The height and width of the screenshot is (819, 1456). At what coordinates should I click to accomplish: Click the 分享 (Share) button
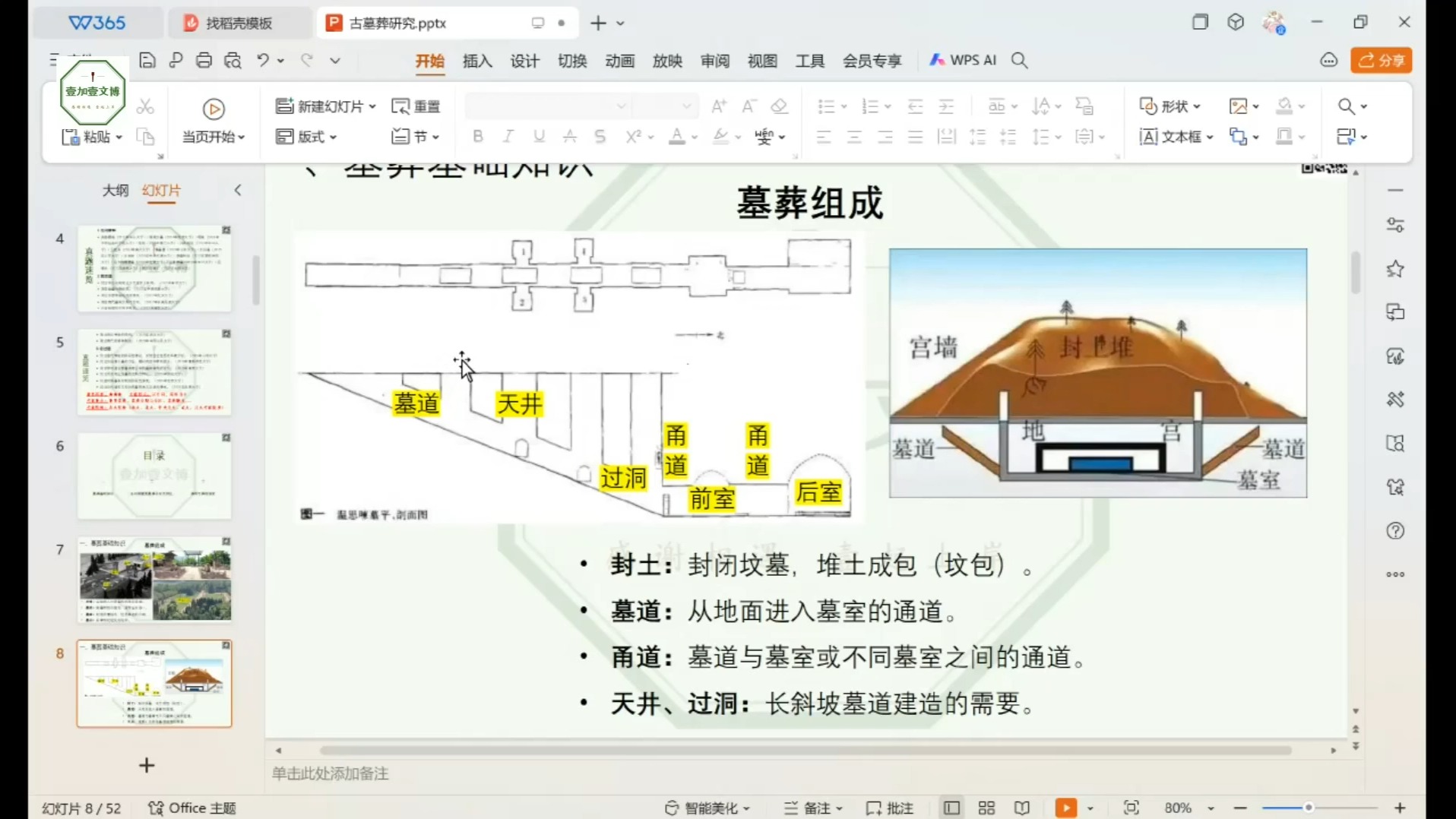coord(1381,60)
